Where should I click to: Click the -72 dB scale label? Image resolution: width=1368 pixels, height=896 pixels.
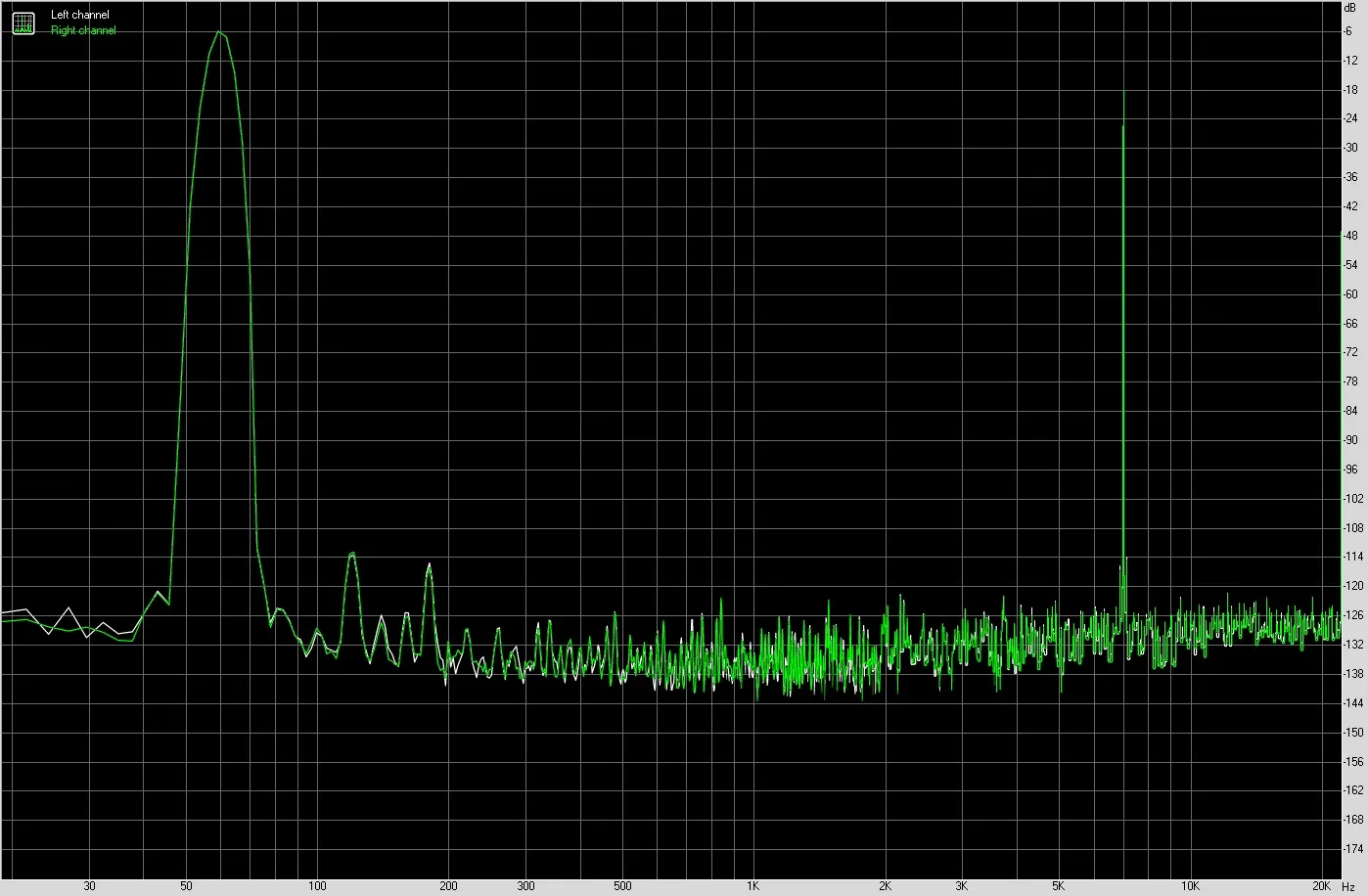pyautogui.click(x=1350, y=352)
